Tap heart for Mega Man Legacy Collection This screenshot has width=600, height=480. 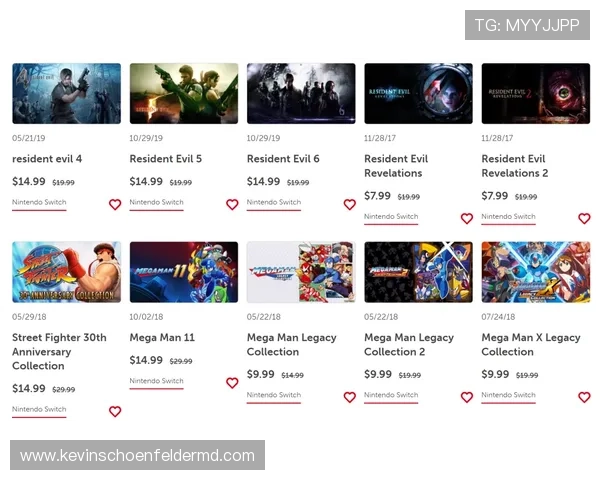pyautogui.click(x=349, y=397)
